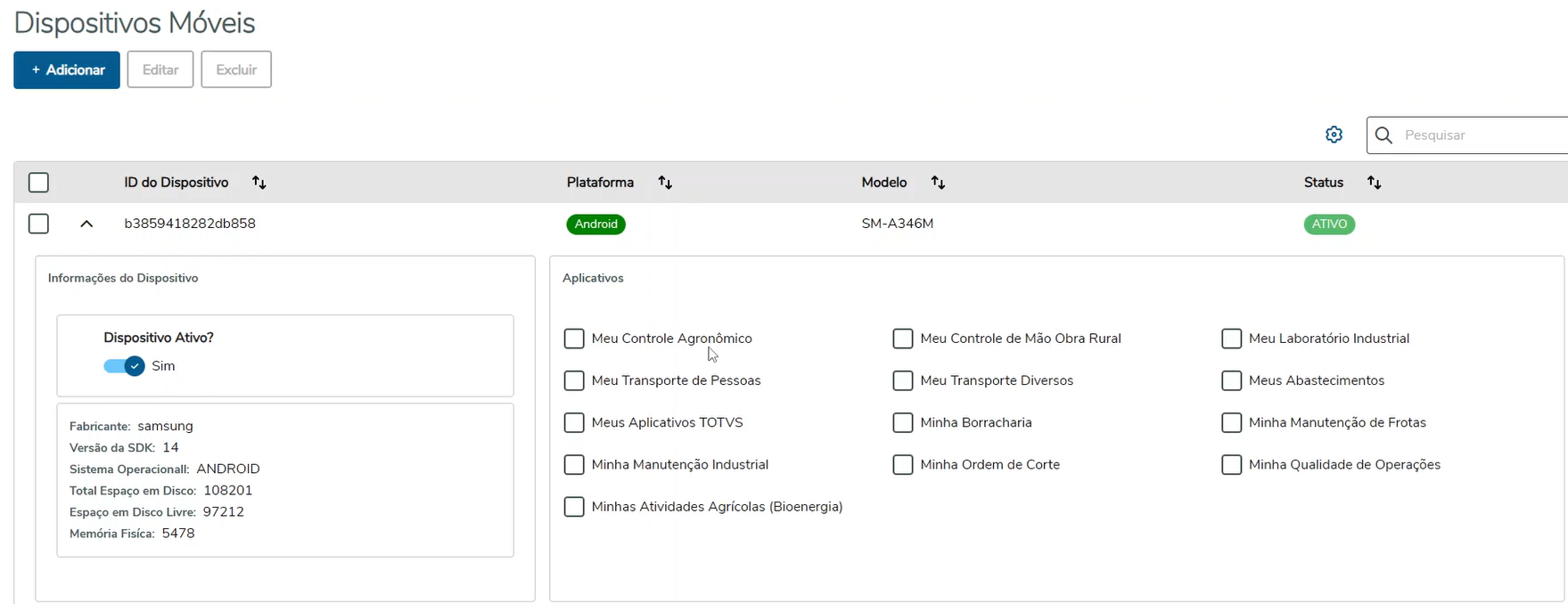Enable Meu Controle Agronômico app
The width and height of the screenshot is (1568, 604).
pyautogui.click(x=574, y=339)
